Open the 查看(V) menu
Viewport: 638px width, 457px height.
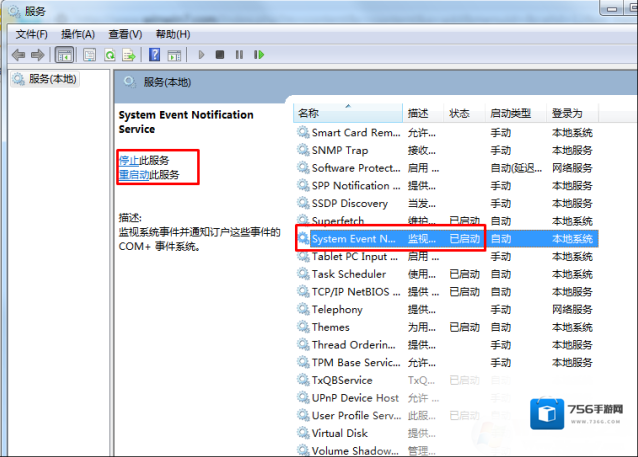click(124, 34)
